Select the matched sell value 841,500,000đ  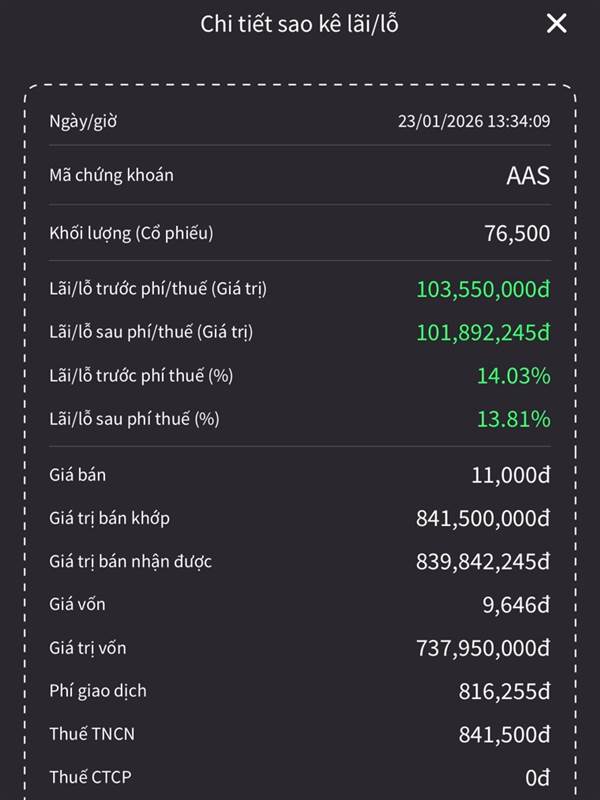point(483,518)
